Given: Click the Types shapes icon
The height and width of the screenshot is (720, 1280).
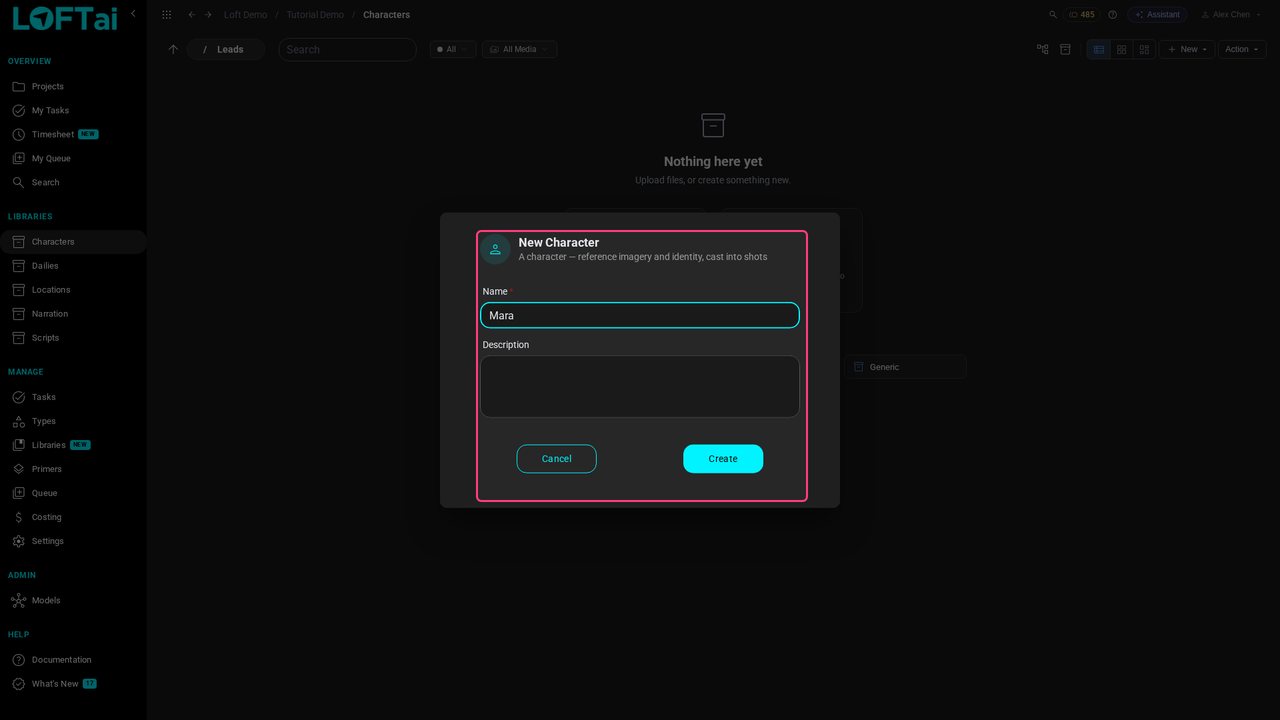Looking at the screenshot, I should point(18,421).
